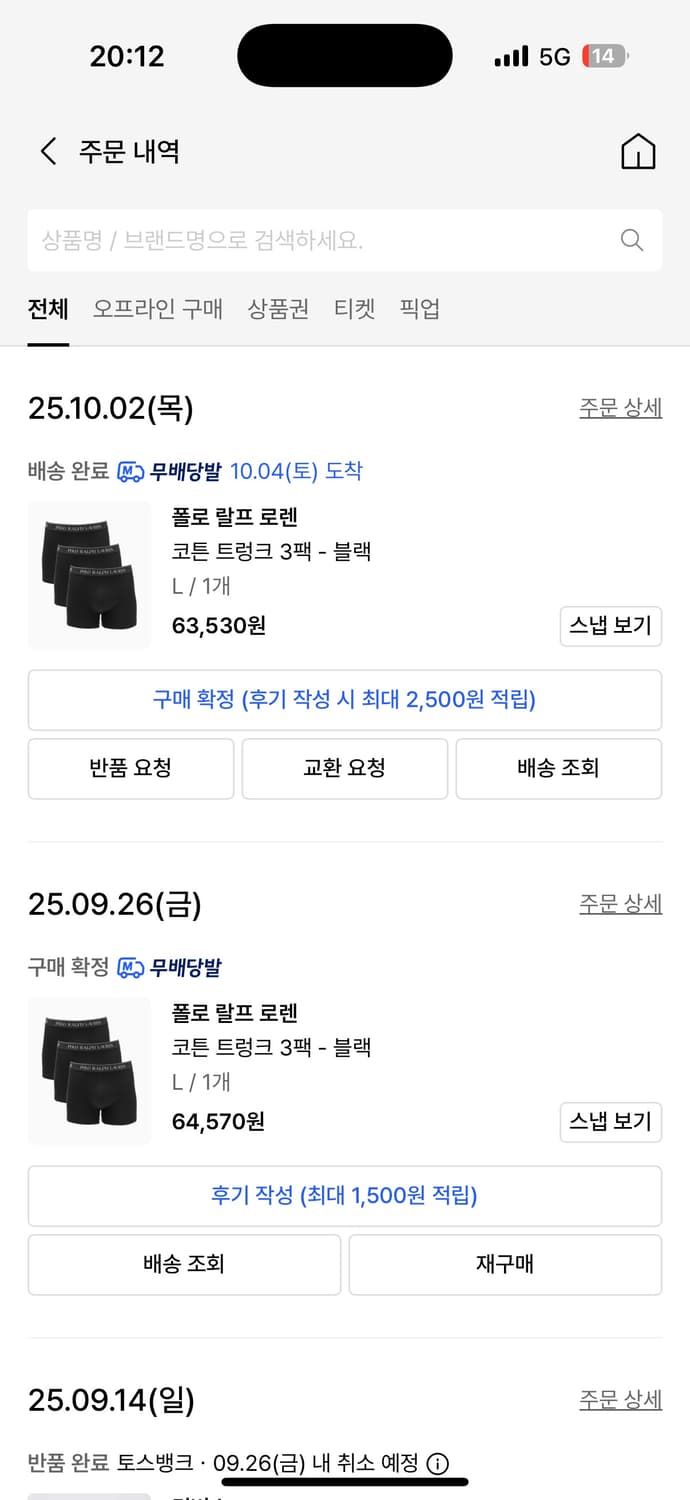Tap the 무배당발 truck icon on 25.09.26 order

[x=131, y=967]
